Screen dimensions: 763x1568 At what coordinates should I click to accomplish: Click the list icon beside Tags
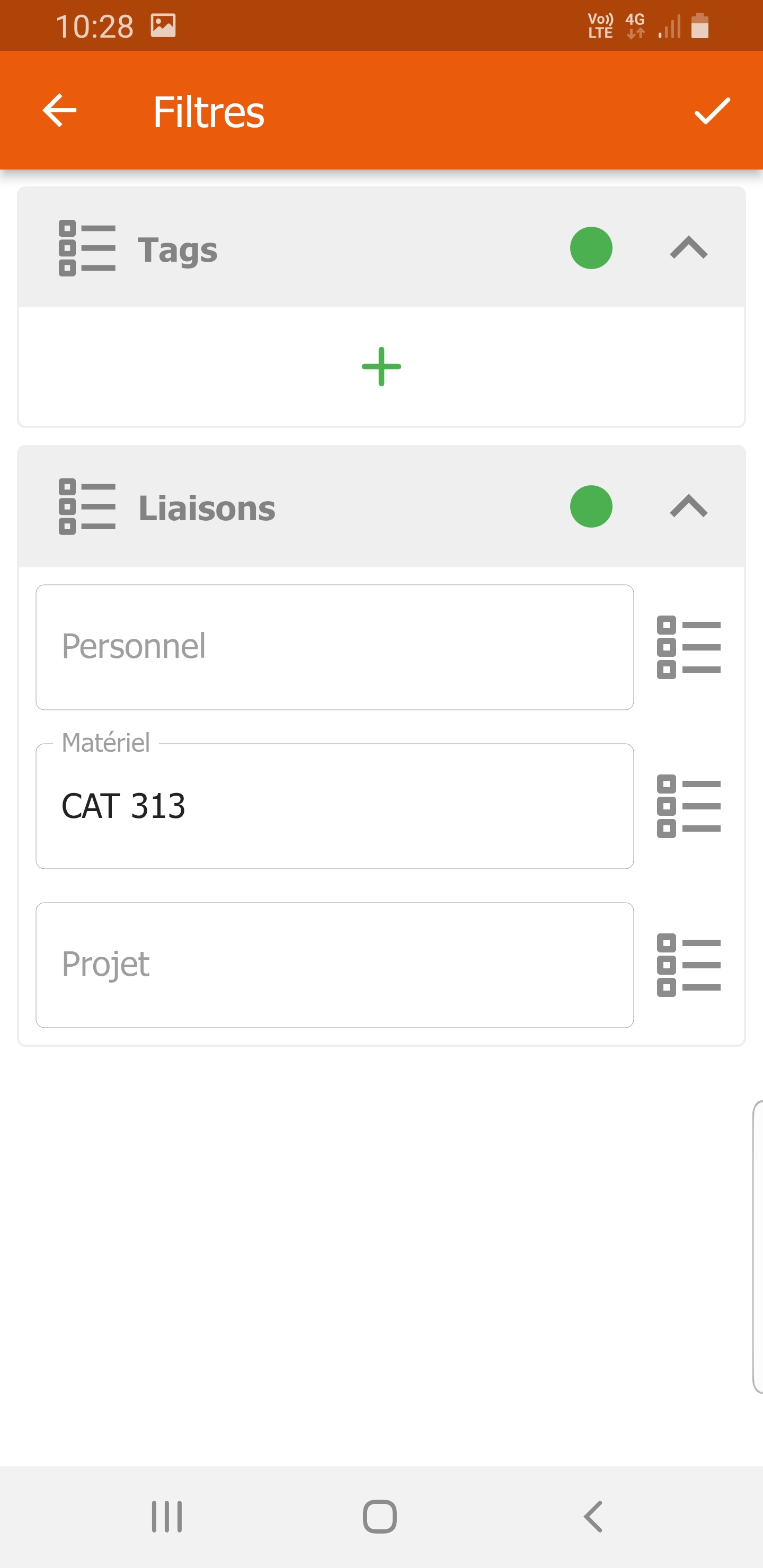coord(87,248)
